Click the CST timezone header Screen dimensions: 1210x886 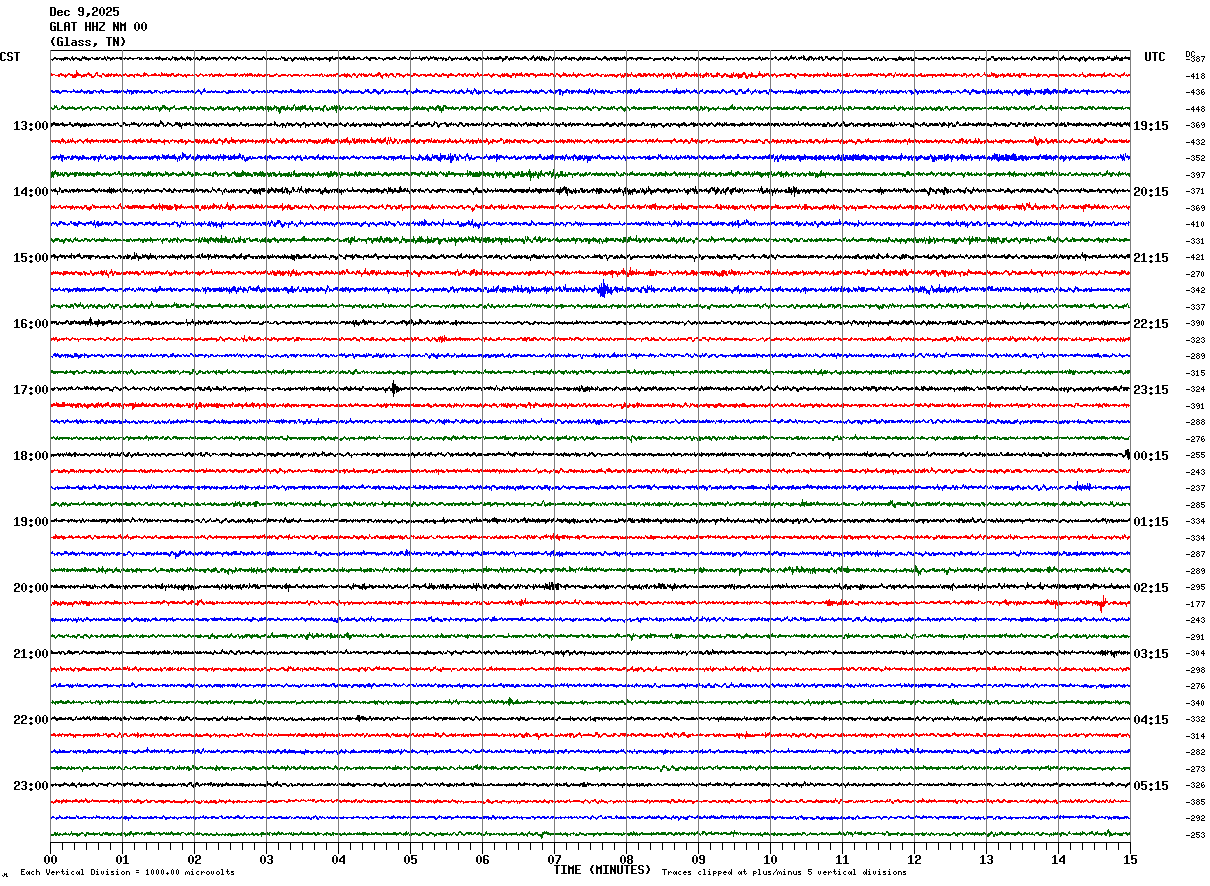10,57
